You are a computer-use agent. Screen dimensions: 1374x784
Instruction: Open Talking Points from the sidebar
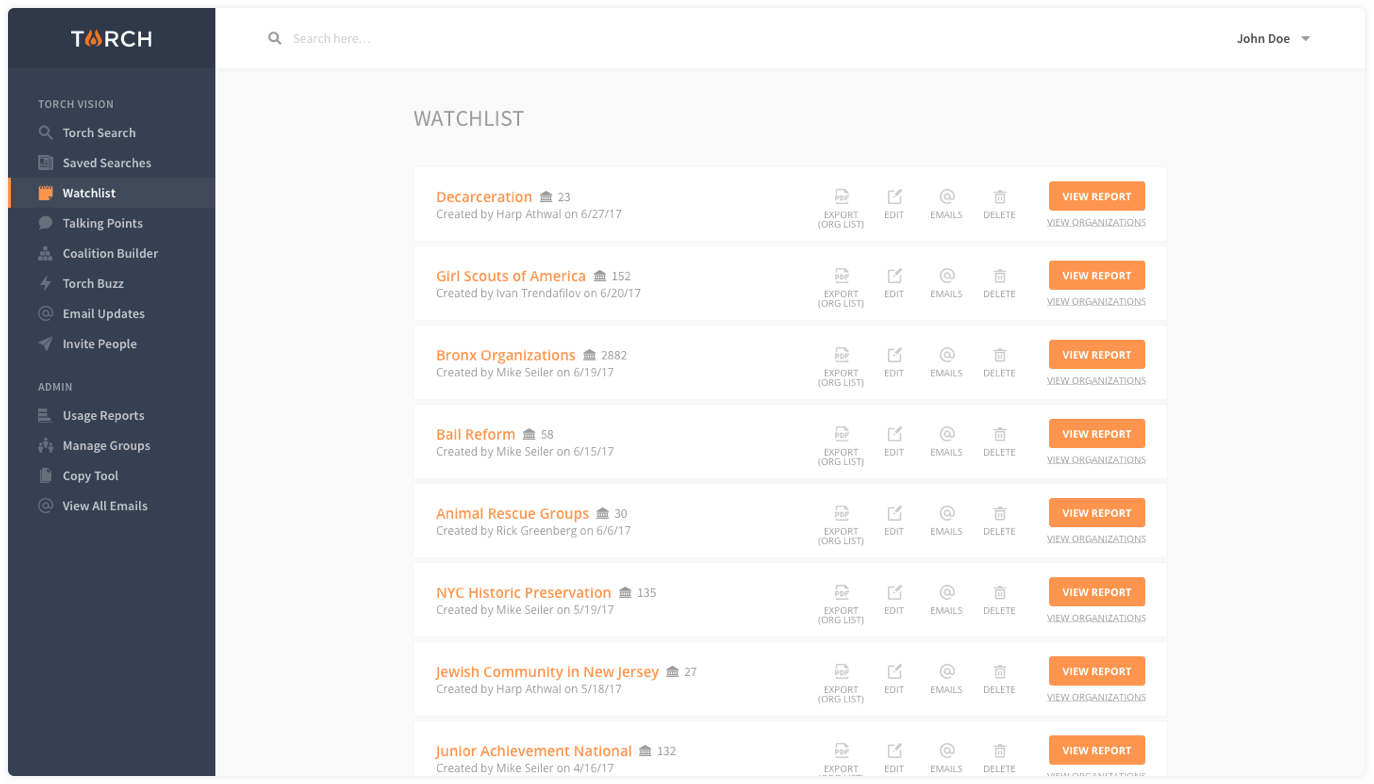(102, 224)
